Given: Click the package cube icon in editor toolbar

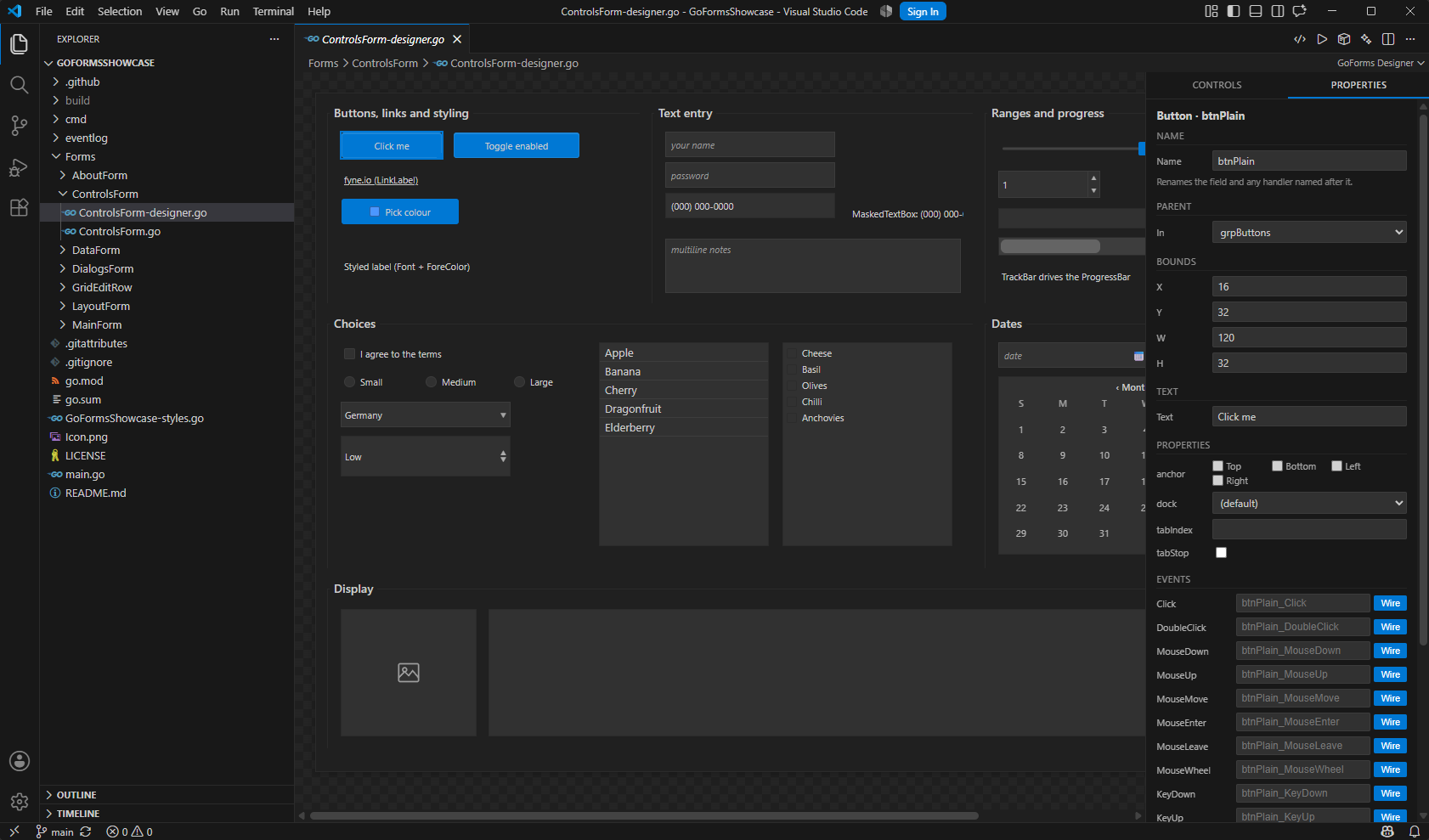Looking at the screenshot, I should [1344, 39].
